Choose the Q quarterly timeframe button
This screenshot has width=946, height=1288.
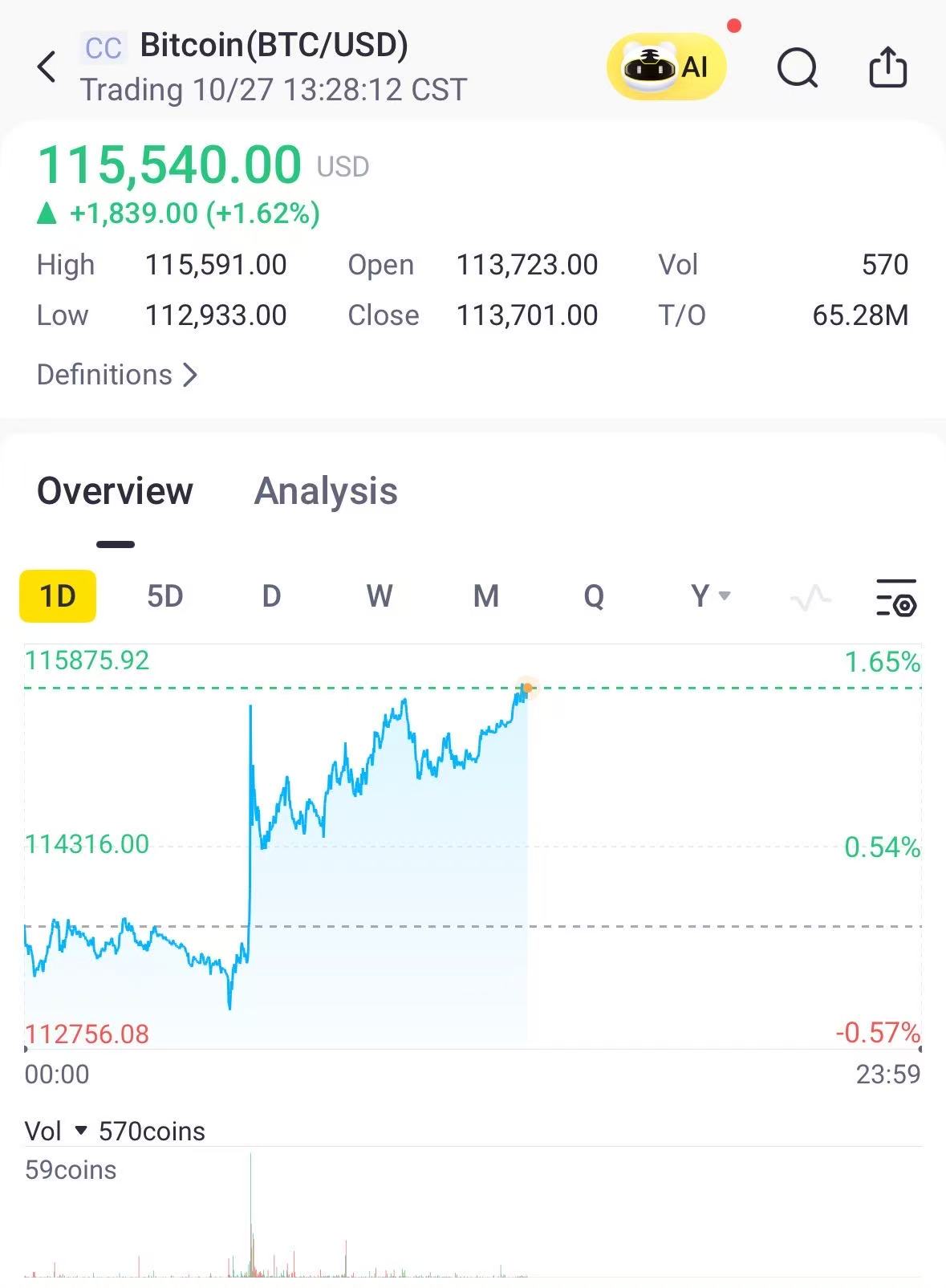[x=594, y=596]
